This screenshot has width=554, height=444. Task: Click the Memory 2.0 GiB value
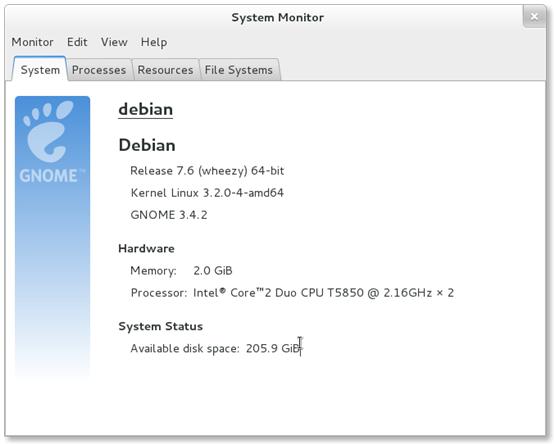point(213,271)
